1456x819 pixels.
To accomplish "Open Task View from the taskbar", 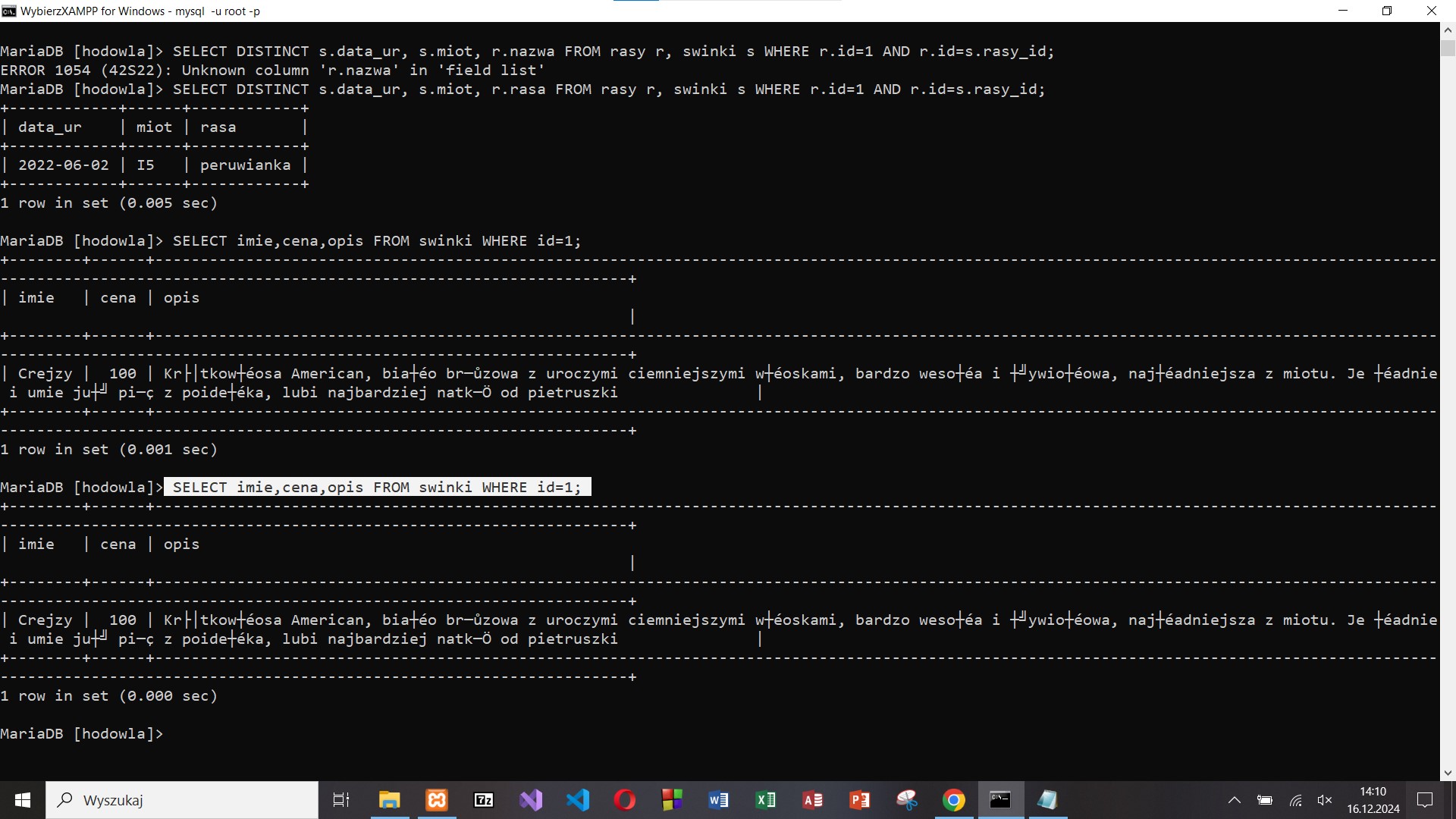I will coord(341,800).
